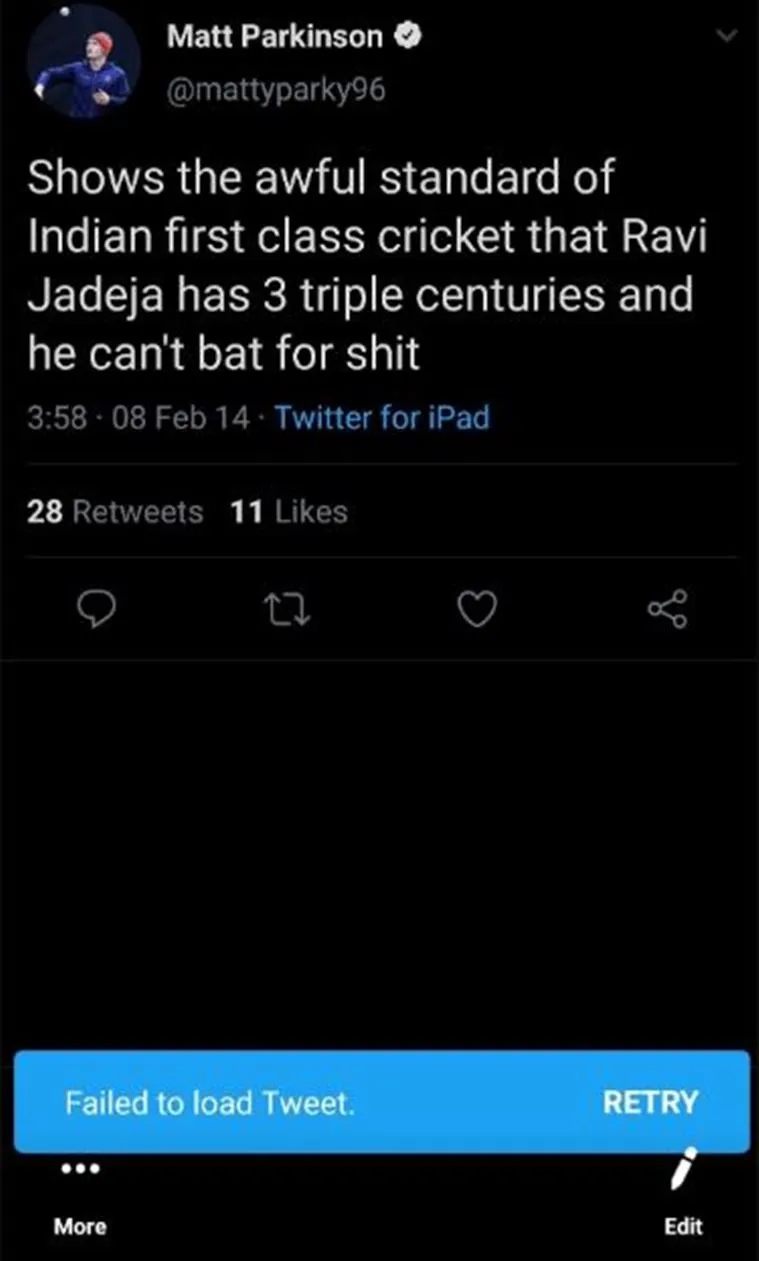Tap the three-dots icon above More
This screenshot has width=759, height=1261.
coord(79,1168)
